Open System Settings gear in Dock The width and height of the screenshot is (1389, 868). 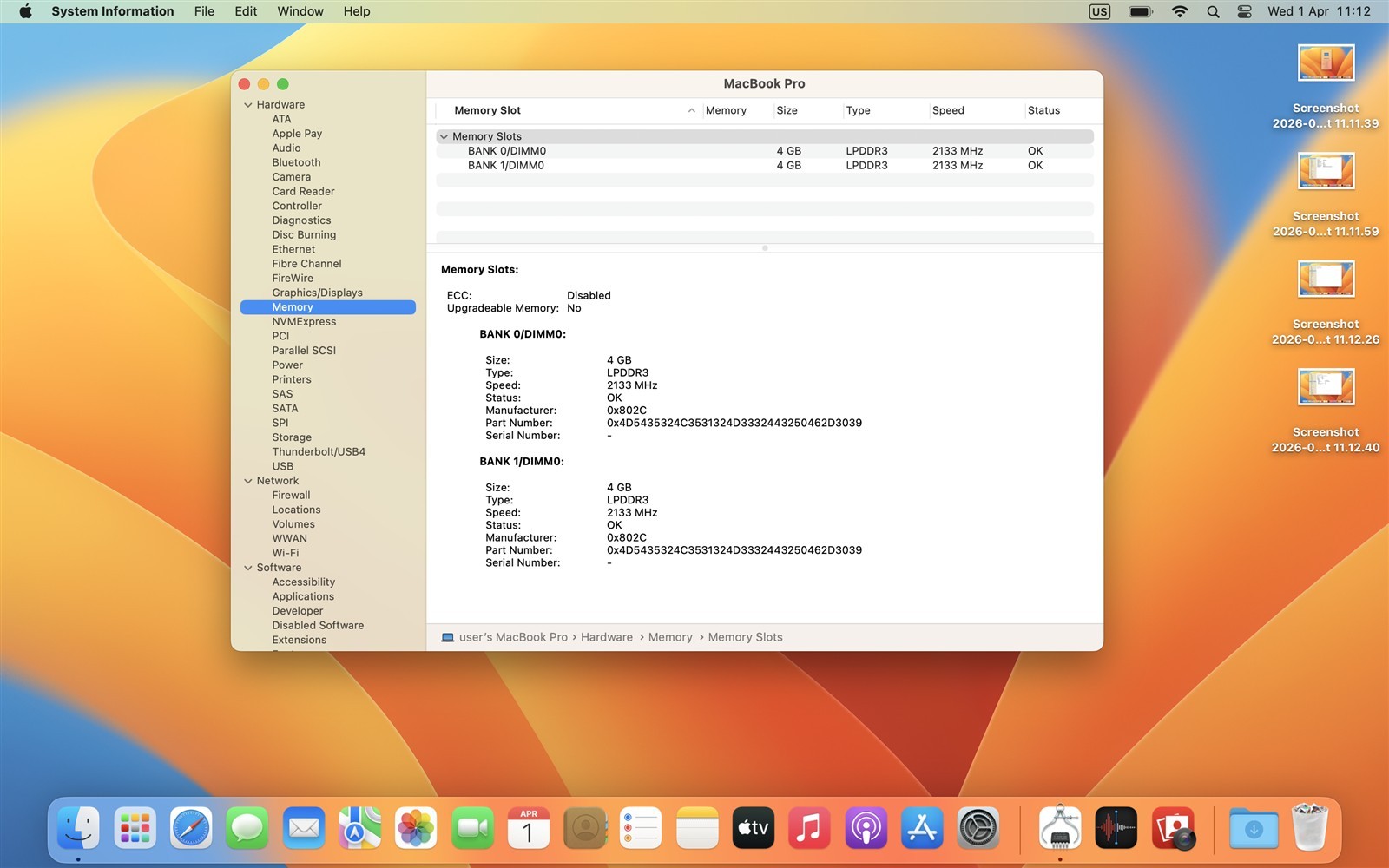coord(978,828)
